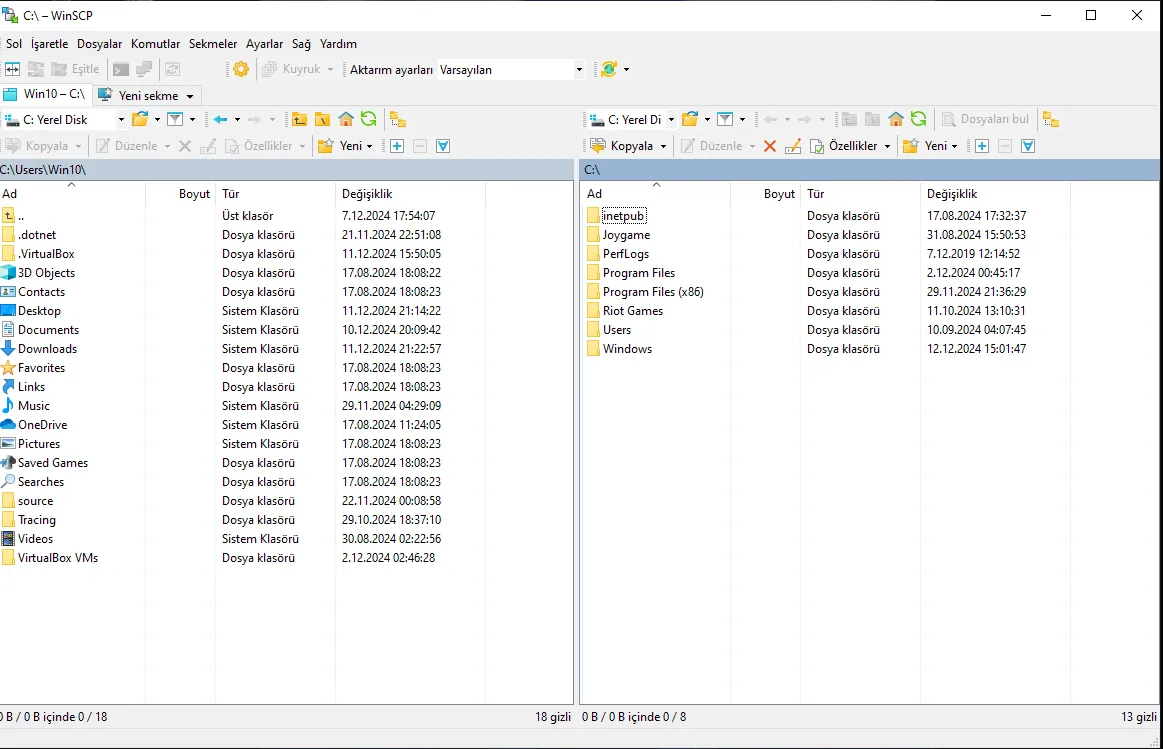The width and height of the screenshot is (1163, 749).
Task: Click the right panel C:\ path bar
Action: (x=869, y=170)
